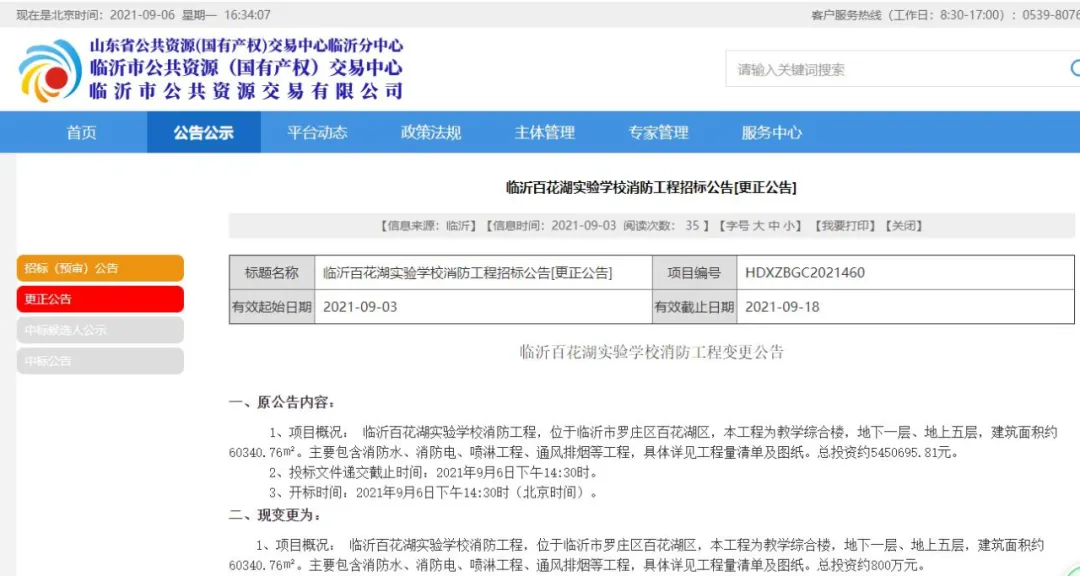Click the start date 2021-09-03 cell
Screen dimensions: 1080x576
[x=483, y=307]
